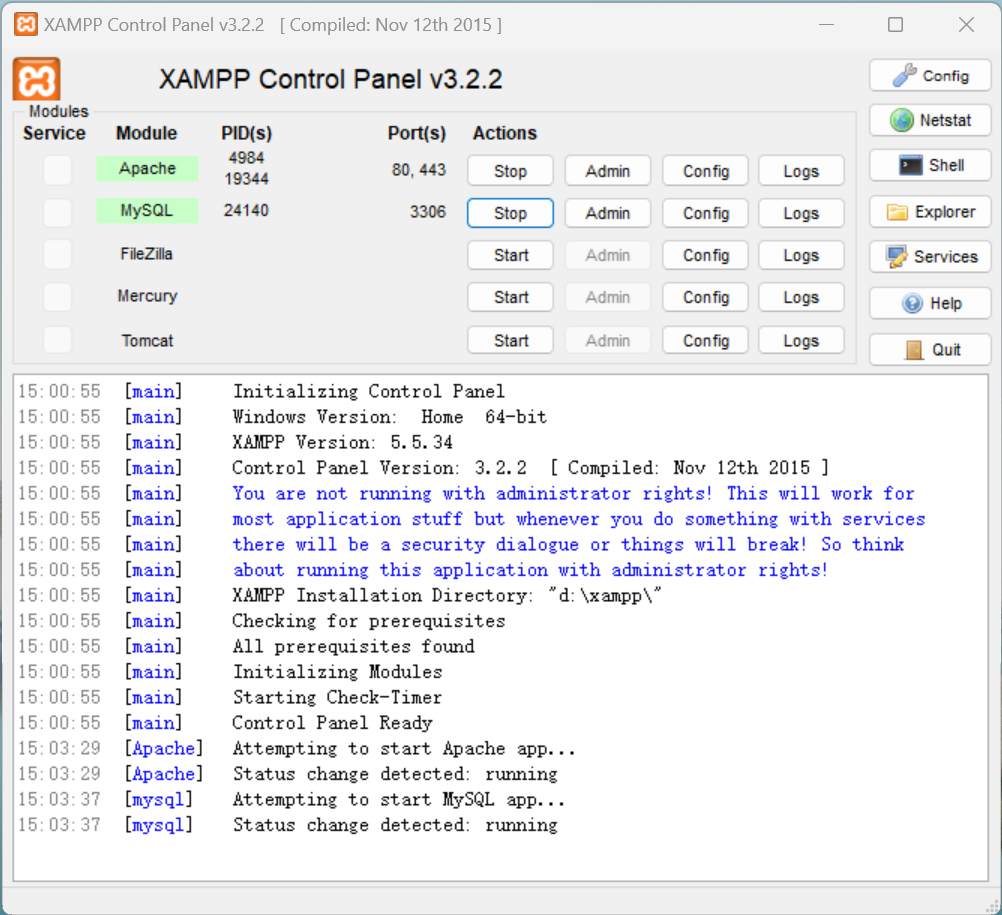The height and width of the screenshot is (915, 1002).
Task: Start the Tomcat module
Action: point(510,340)
